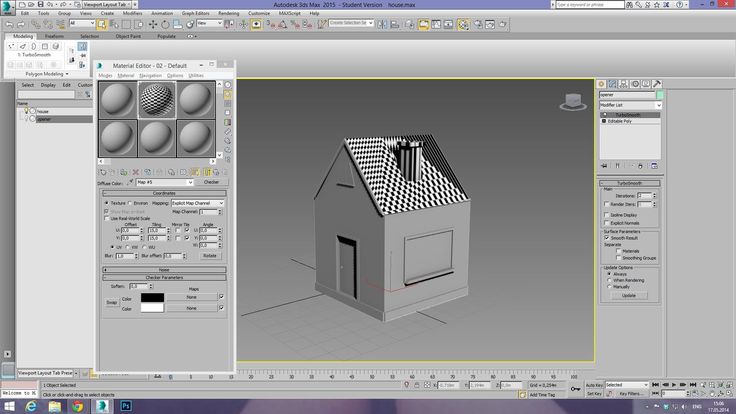This screenshot has height=414, width=736.
Task: Open the Rendering menu
Action: point(229,13)
